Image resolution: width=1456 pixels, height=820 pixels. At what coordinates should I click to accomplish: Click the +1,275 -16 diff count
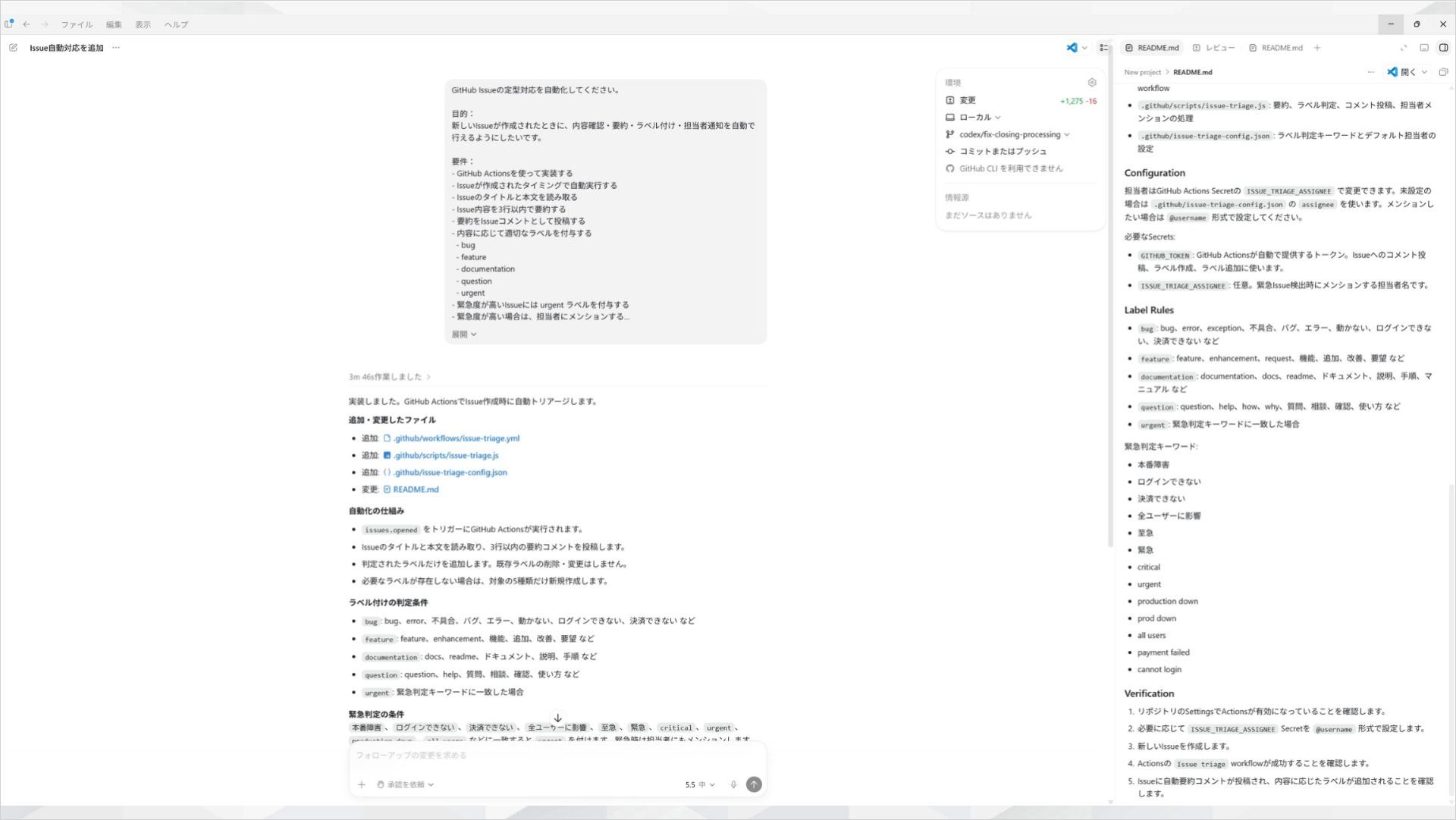(1078, 101)
